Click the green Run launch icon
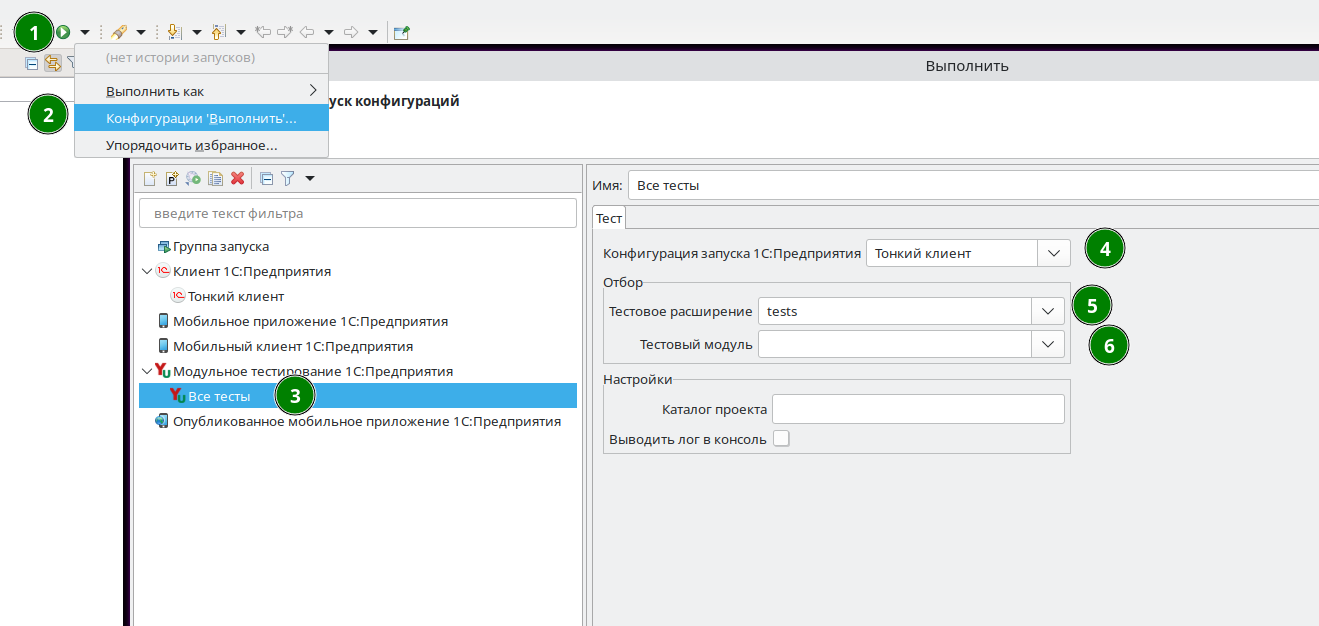Viewport: 1319px width, 626px height. pos(63,32)
